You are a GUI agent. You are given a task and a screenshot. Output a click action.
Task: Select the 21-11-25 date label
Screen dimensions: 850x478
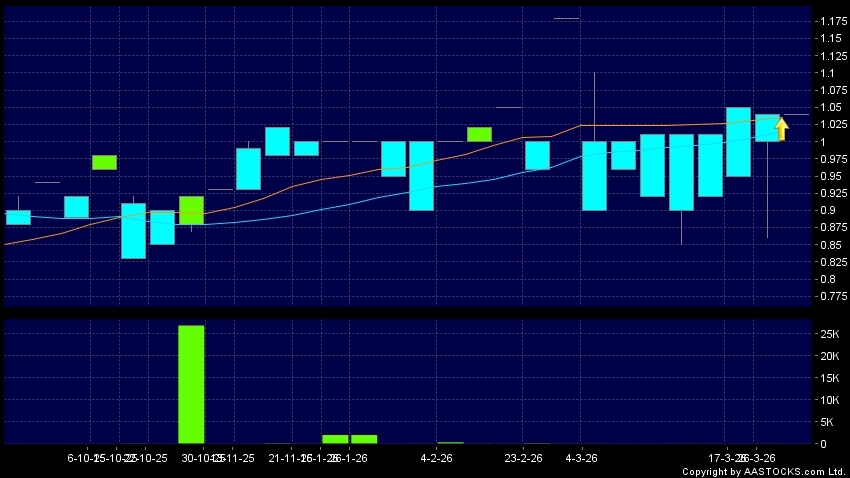[x=286, y=458]
